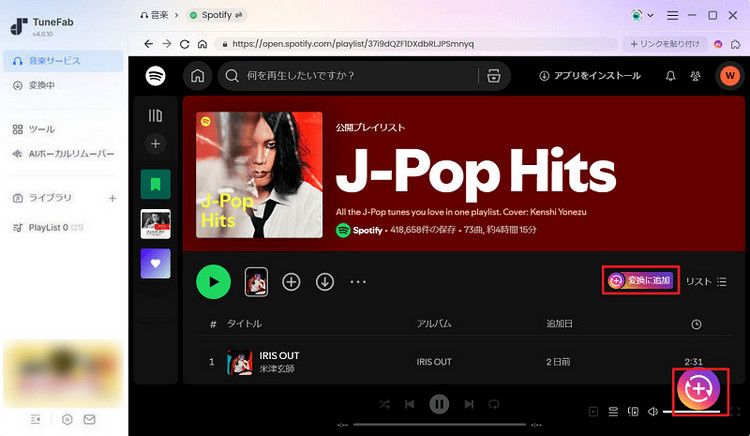This screenshot has width=750, height=436.
Task: Open the browse icon in the search bar
Action: [494, 76]
